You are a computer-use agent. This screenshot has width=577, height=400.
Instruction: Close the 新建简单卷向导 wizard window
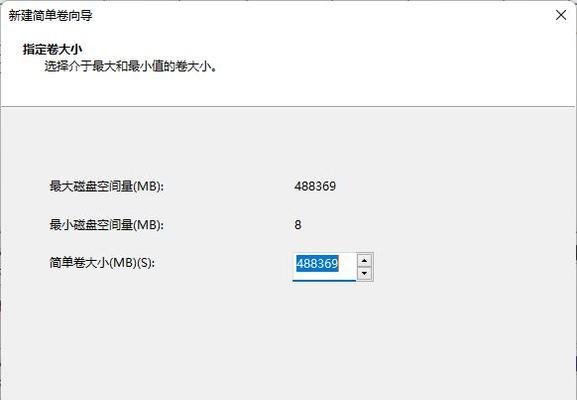pyautogui.click(x=561, y=15)
